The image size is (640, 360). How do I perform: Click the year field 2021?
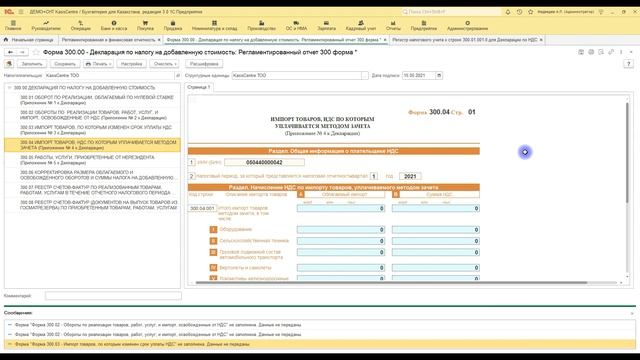pos(410,176)
